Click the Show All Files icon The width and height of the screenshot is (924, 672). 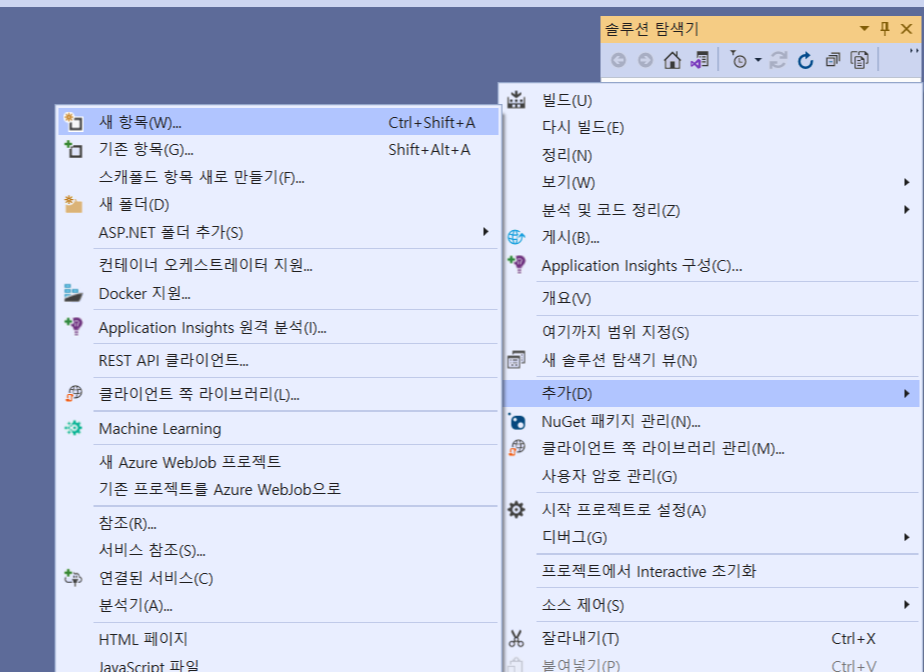coord(860,60)
